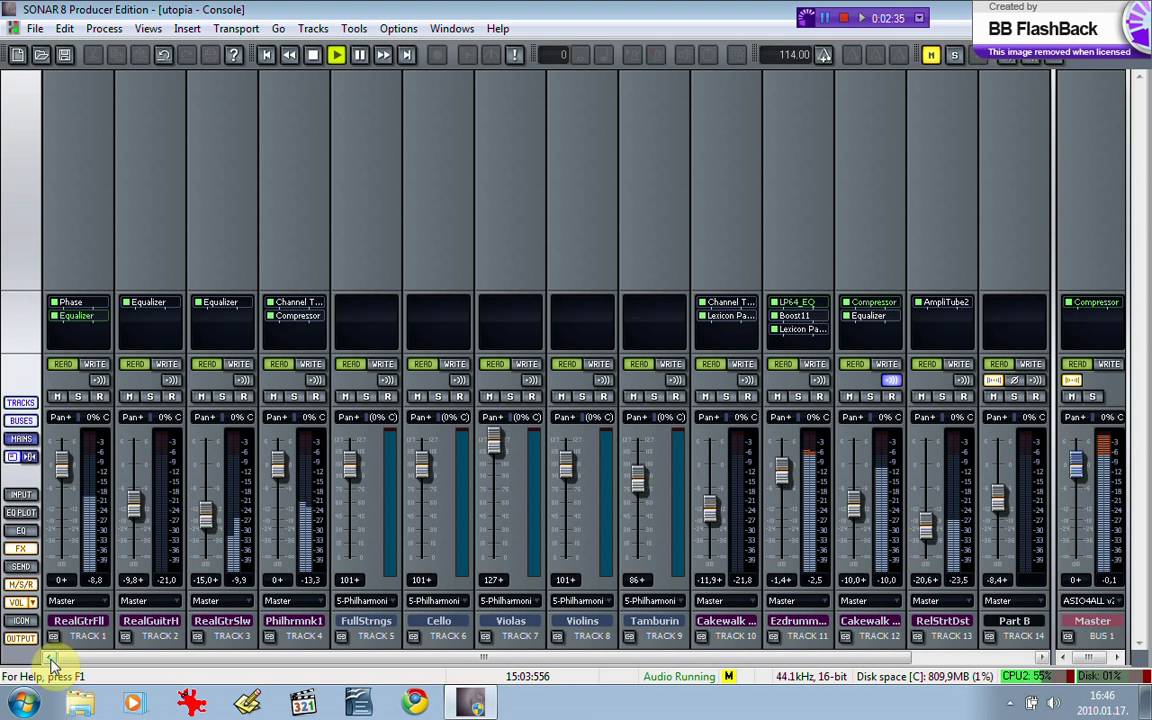1152x720 pixels.
Task: Rewind to start of project
Action: point(266,55)
